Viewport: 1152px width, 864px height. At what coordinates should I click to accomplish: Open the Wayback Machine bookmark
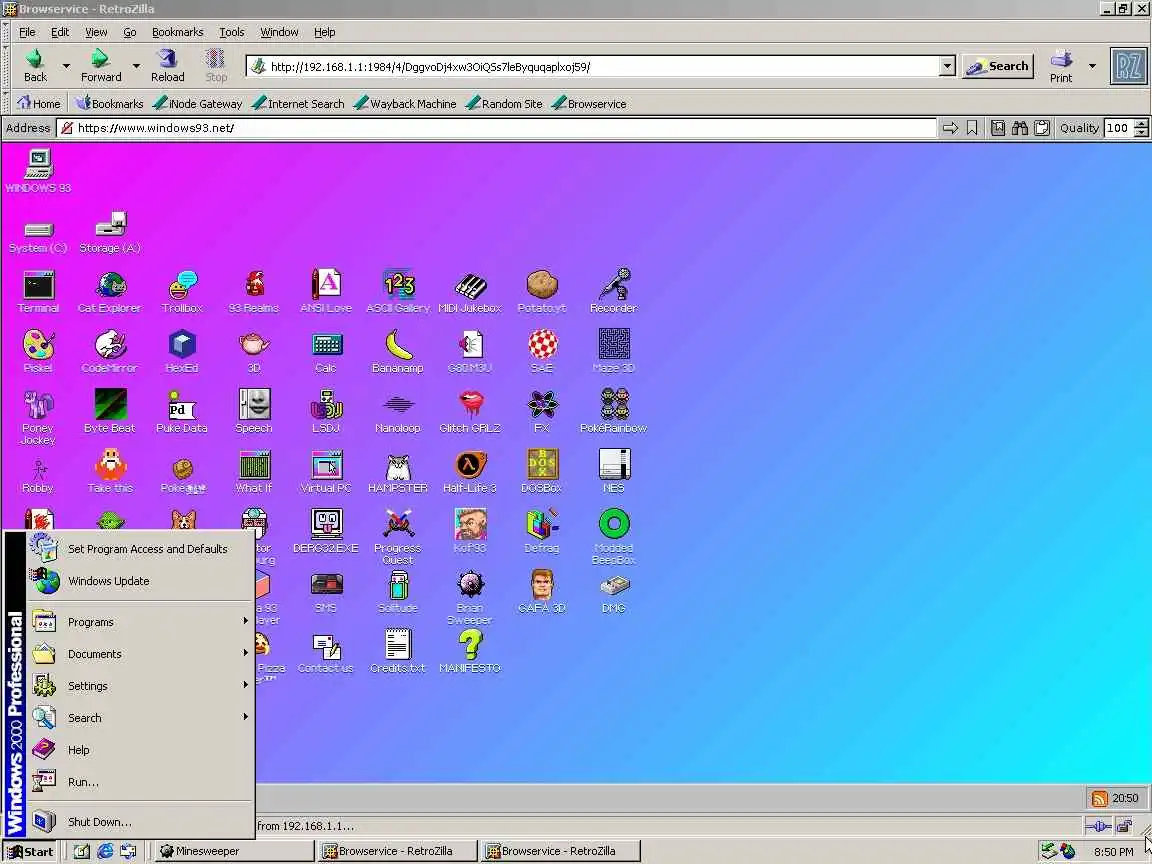tap(405, 104)
